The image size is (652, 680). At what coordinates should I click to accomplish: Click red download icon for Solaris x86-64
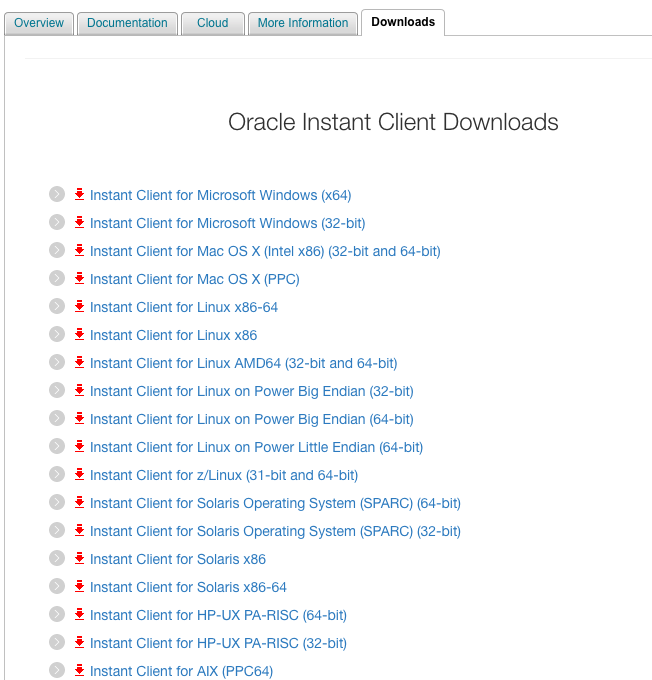(x=79, y=586)
